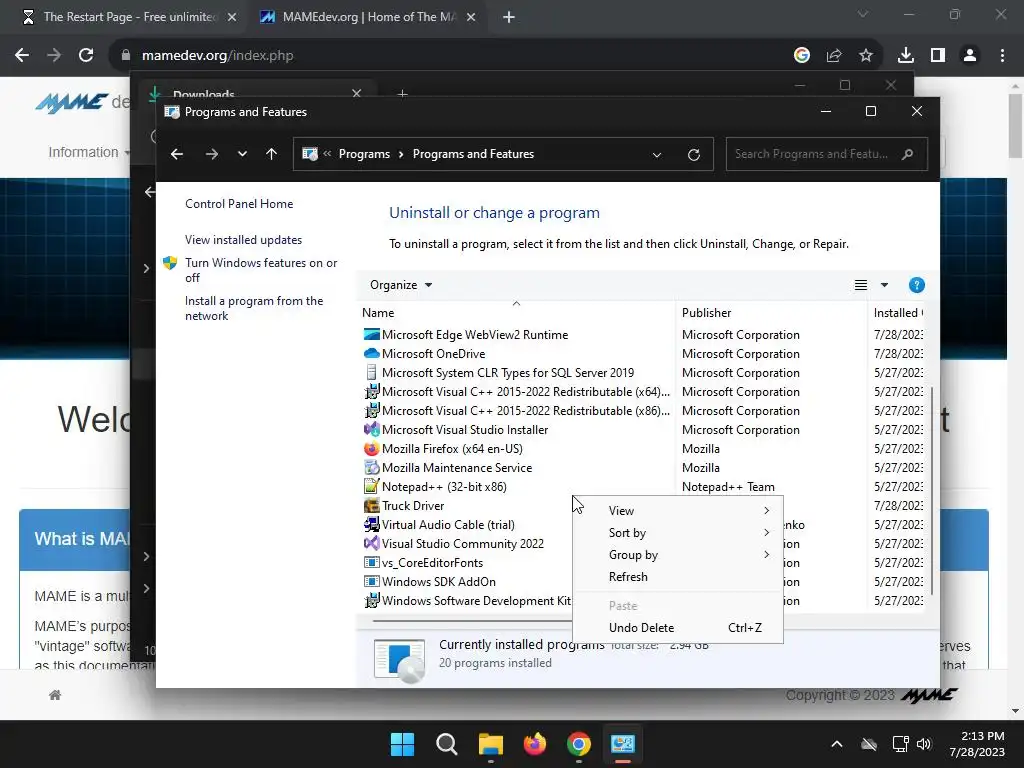Sort by the Publisher column header

pyautogui.click(x=771, y=313)
